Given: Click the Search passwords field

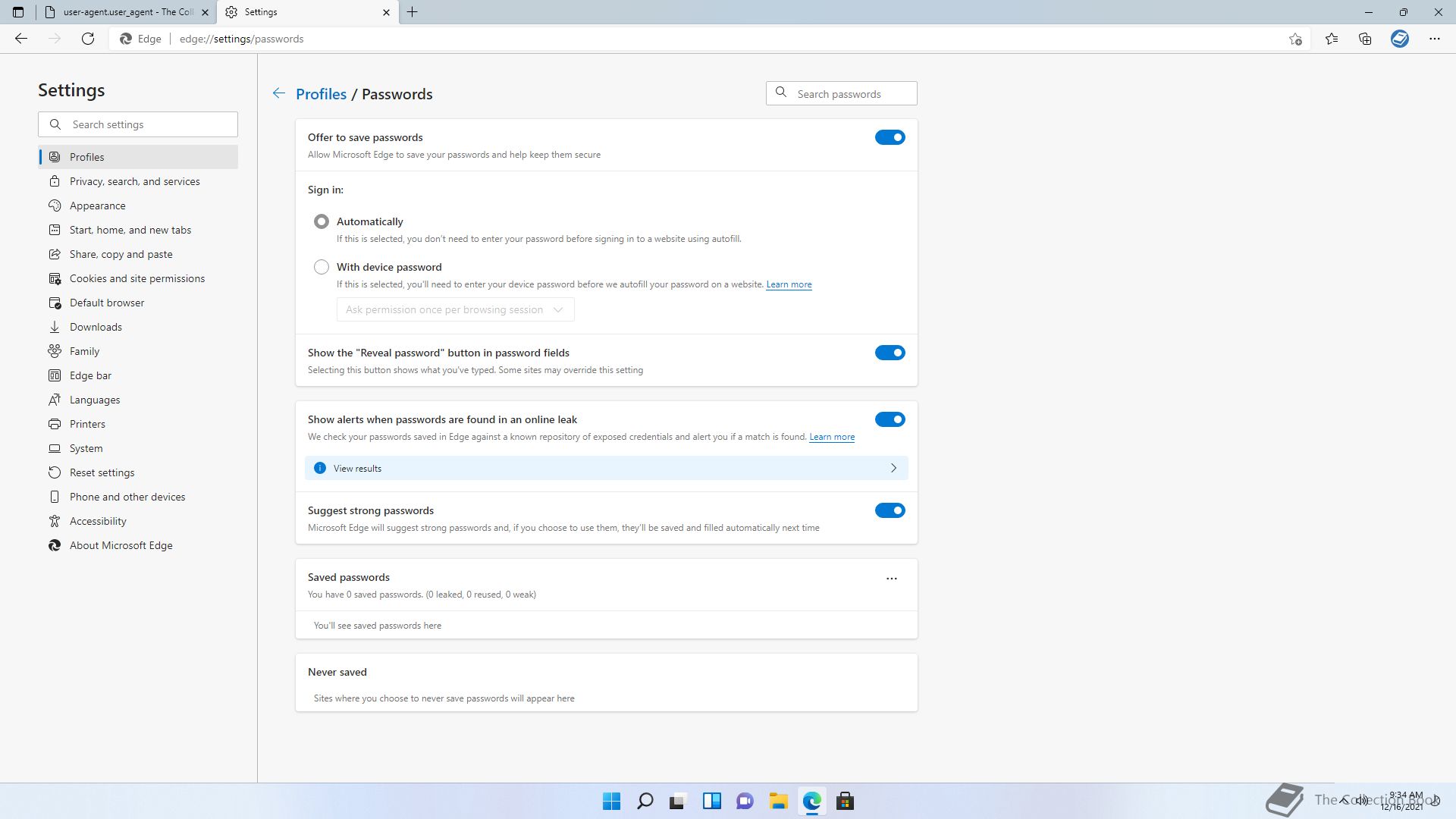Looking at the screenshot, I should 842,93.
